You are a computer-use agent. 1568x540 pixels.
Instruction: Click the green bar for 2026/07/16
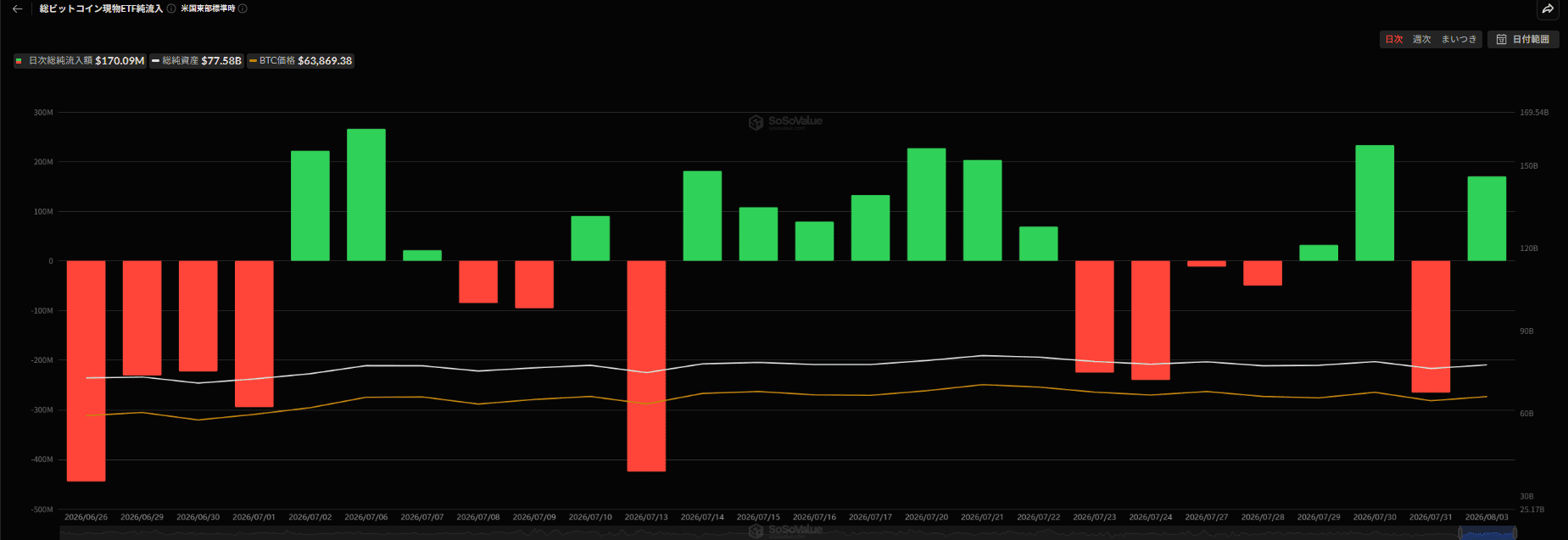click(x=814, y=241)
